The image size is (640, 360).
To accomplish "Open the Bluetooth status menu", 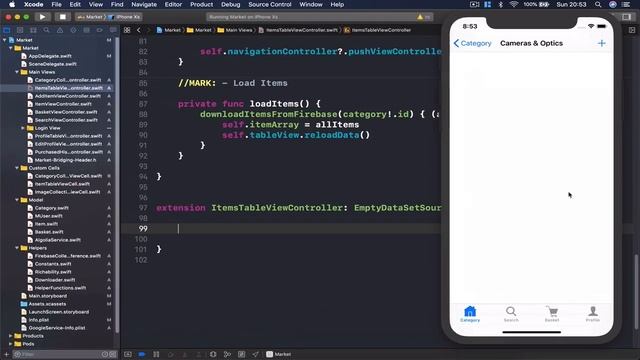I will (x=501, y=4).
